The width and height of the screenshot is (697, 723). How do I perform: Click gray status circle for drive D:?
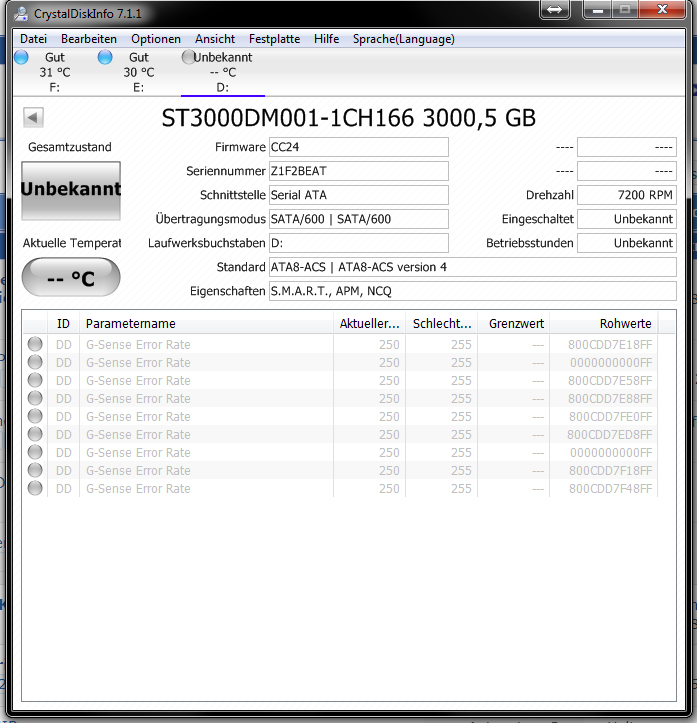click(x=188, y=57)
